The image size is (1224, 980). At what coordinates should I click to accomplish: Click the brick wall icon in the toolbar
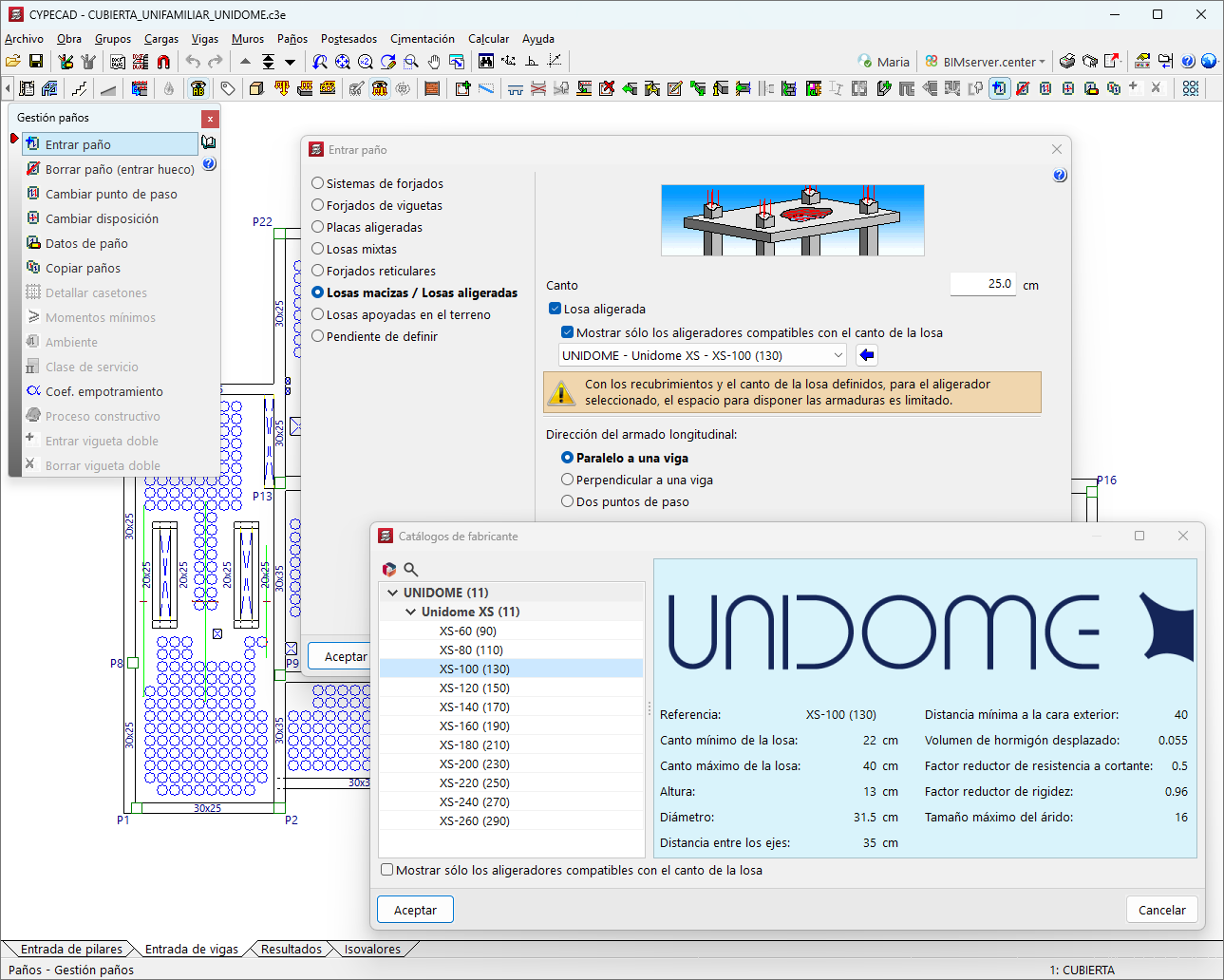coord(432,88)
